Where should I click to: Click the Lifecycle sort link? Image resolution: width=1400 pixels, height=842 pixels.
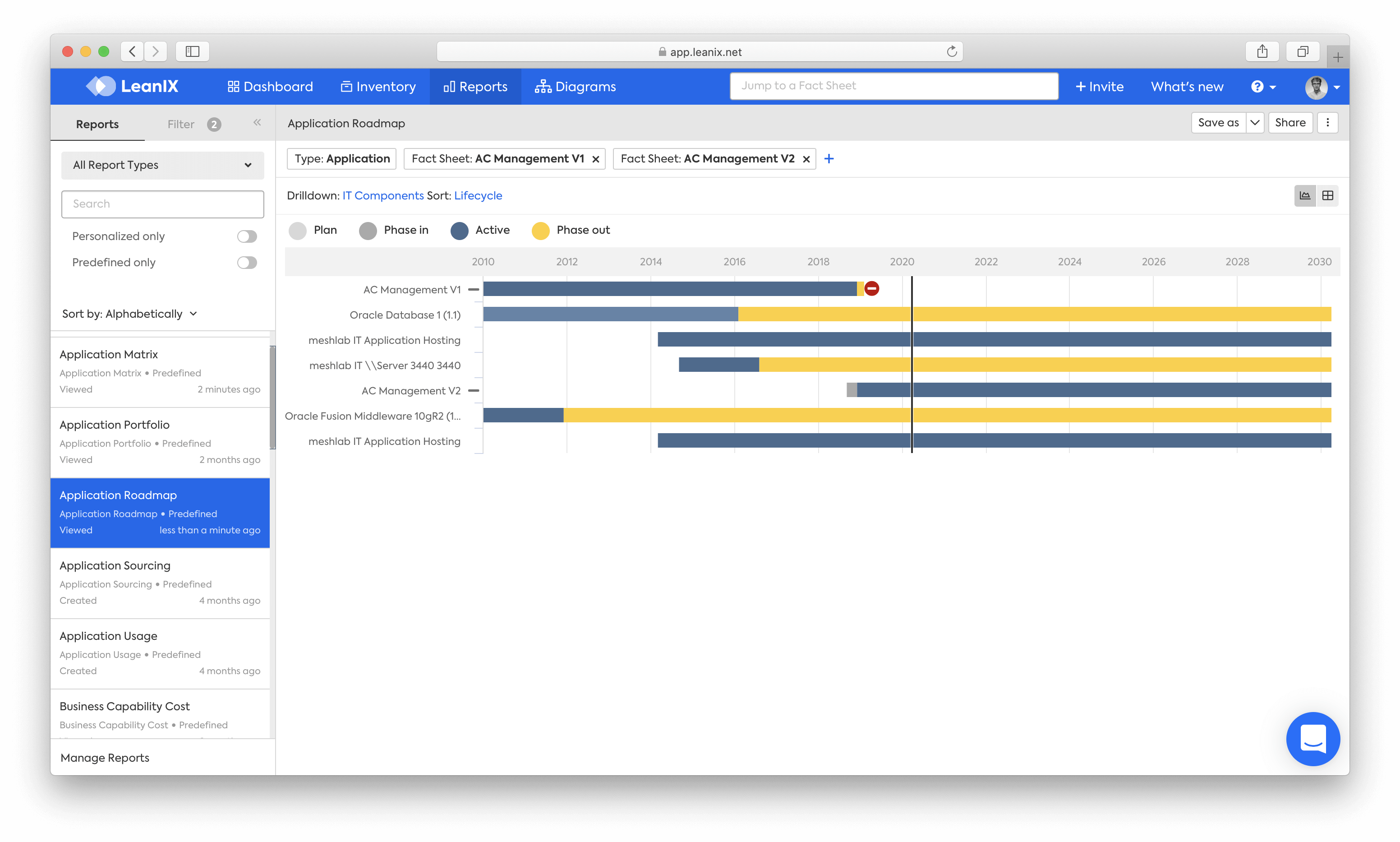tap(478, 195)
